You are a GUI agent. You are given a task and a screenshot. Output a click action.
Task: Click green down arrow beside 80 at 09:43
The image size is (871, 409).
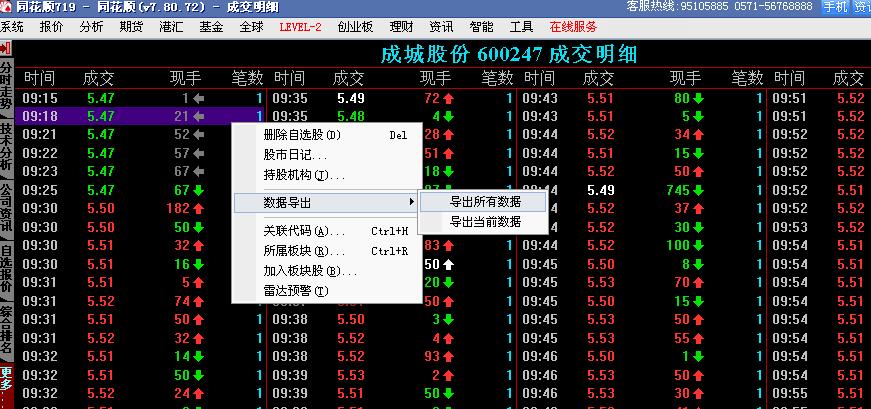point(698,98)
